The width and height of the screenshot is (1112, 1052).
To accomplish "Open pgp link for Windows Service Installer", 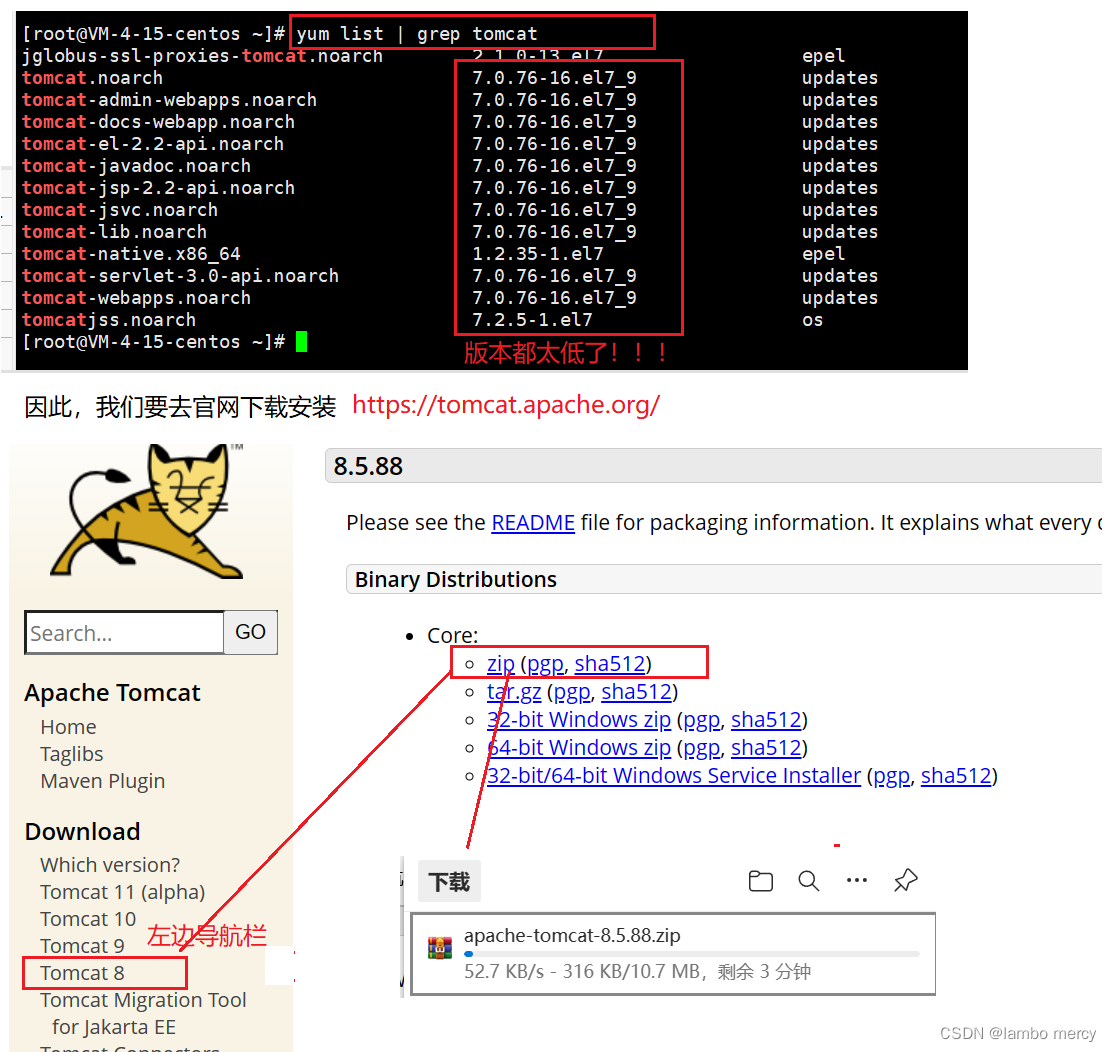I will click(892, 776).
